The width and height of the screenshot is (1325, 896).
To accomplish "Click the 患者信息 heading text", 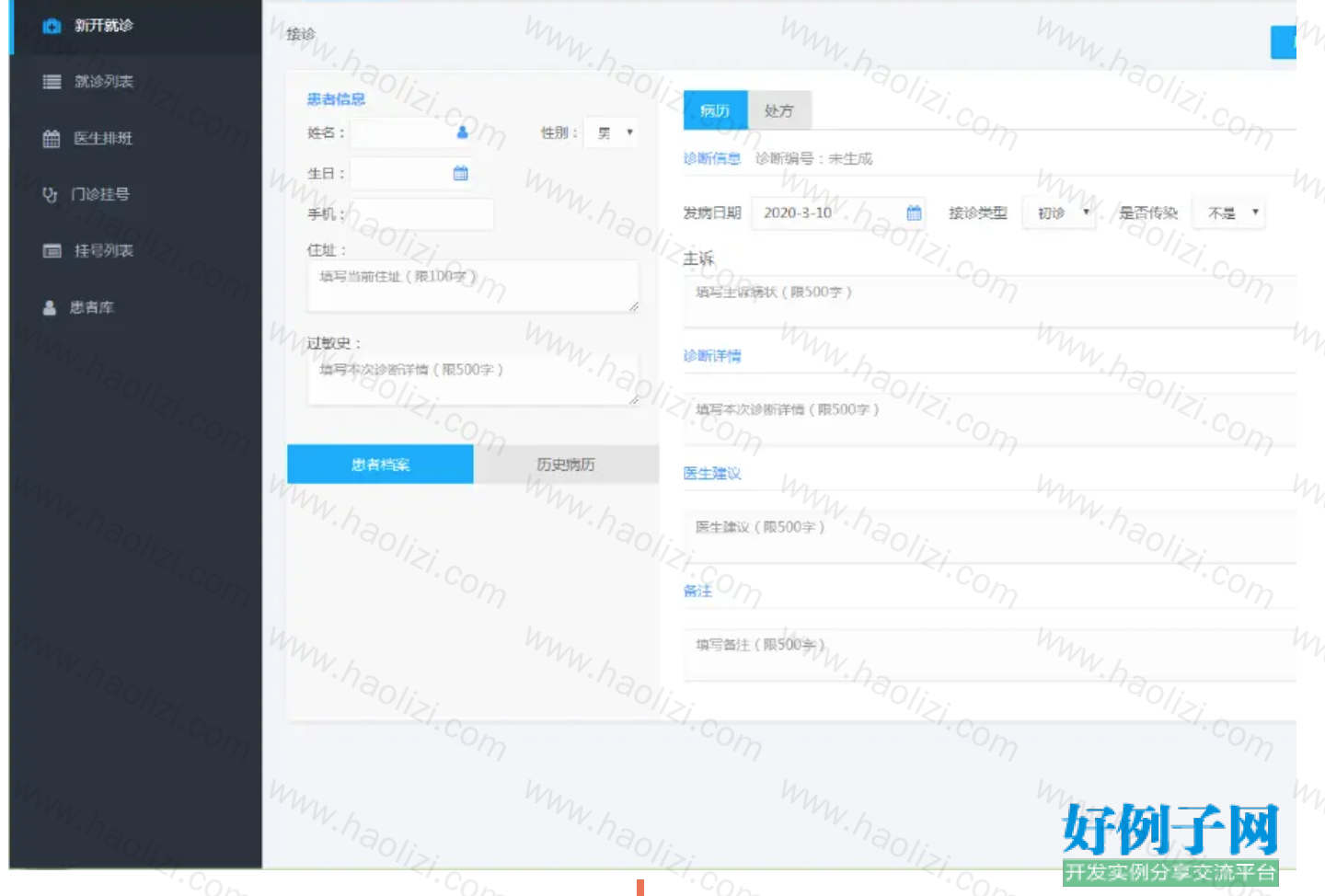I will pos(336,99).
